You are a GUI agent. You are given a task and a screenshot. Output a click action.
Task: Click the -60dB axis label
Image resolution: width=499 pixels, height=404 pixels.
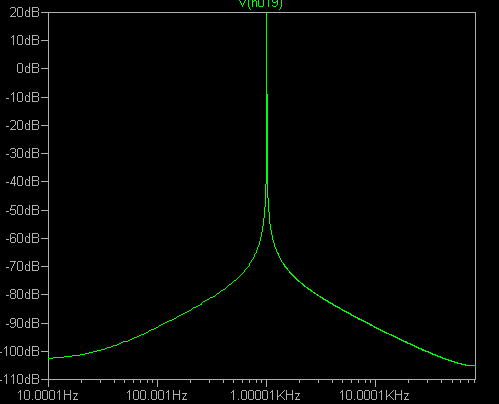[x=23, y=238]
